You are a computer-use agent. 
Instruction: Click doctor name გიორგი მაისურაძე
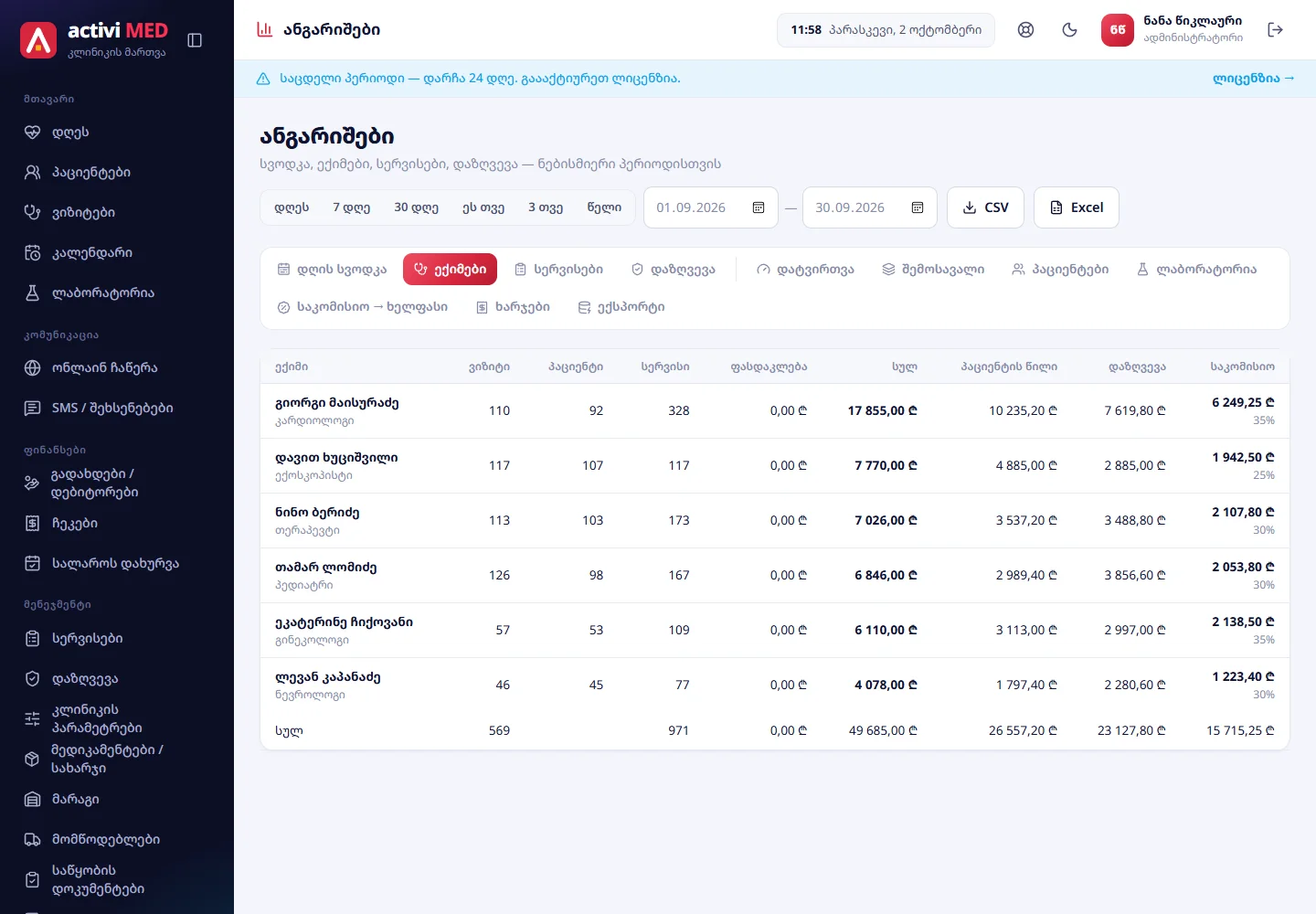coord(337,403)
